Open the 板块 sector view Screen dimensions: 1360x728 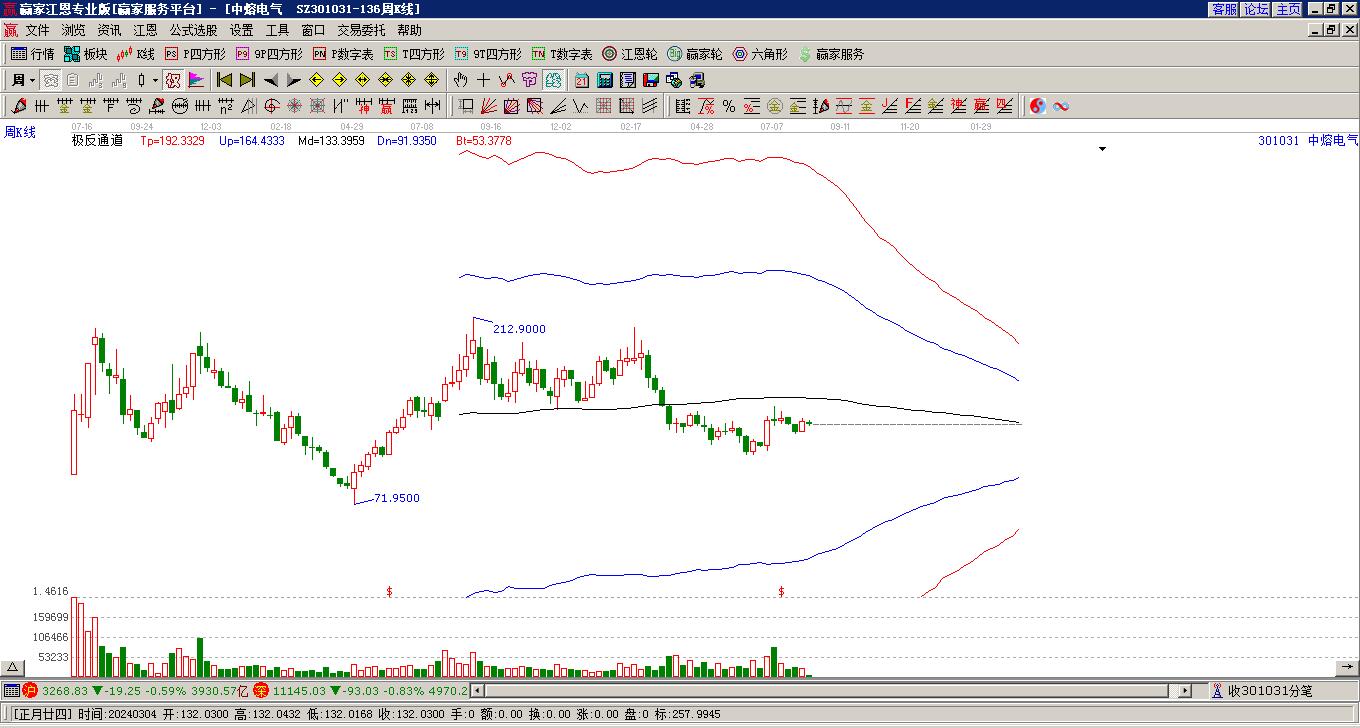(x=86, y=54)
